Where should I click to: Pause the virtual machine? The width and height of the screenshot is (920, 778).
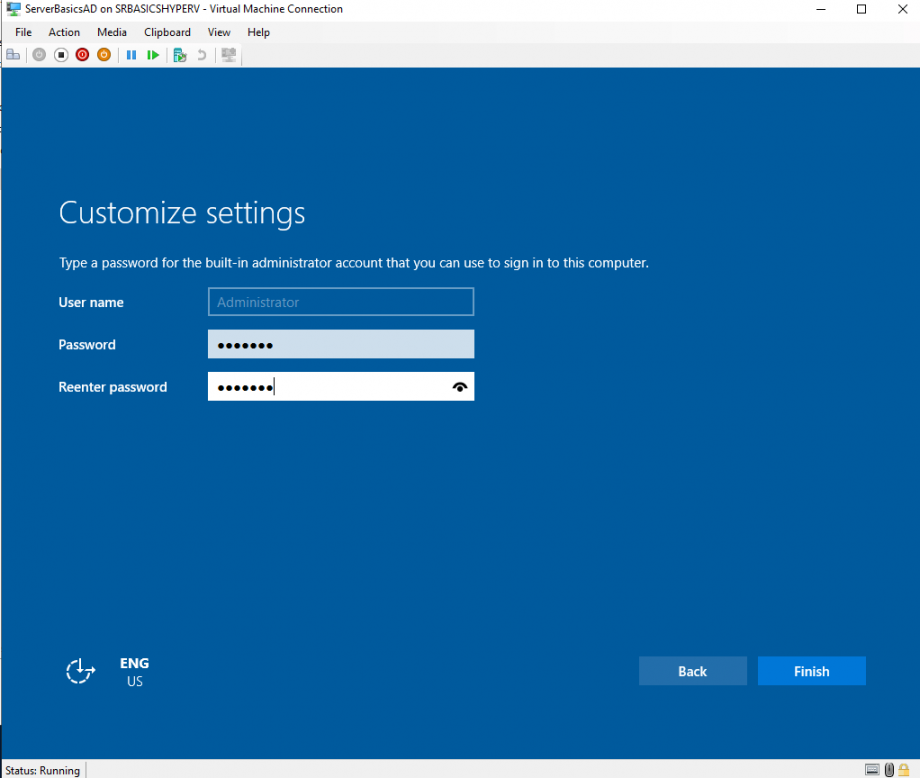click(x=131, y=54)
